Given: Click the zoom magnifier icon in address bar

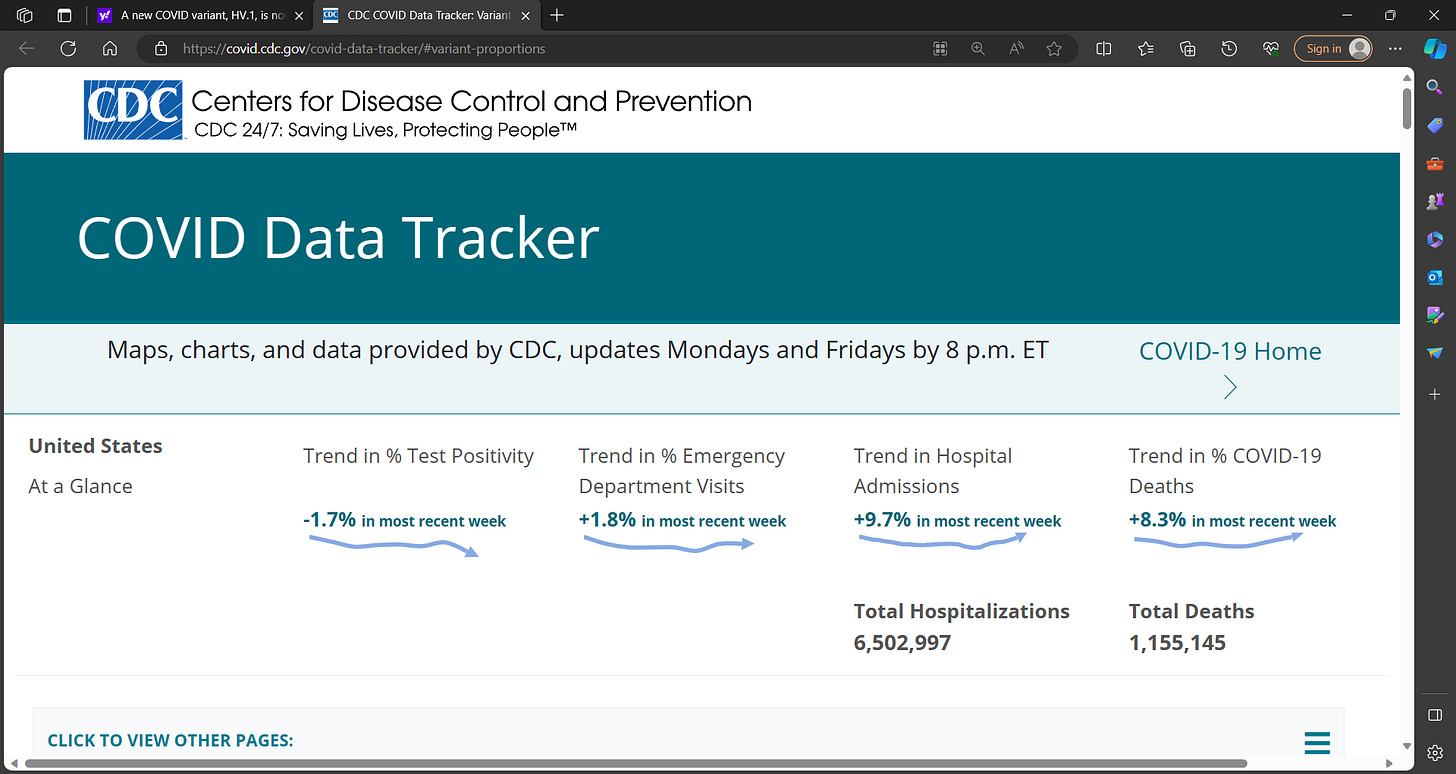Looking at the screenshot, I should click(x=978, y=48).
